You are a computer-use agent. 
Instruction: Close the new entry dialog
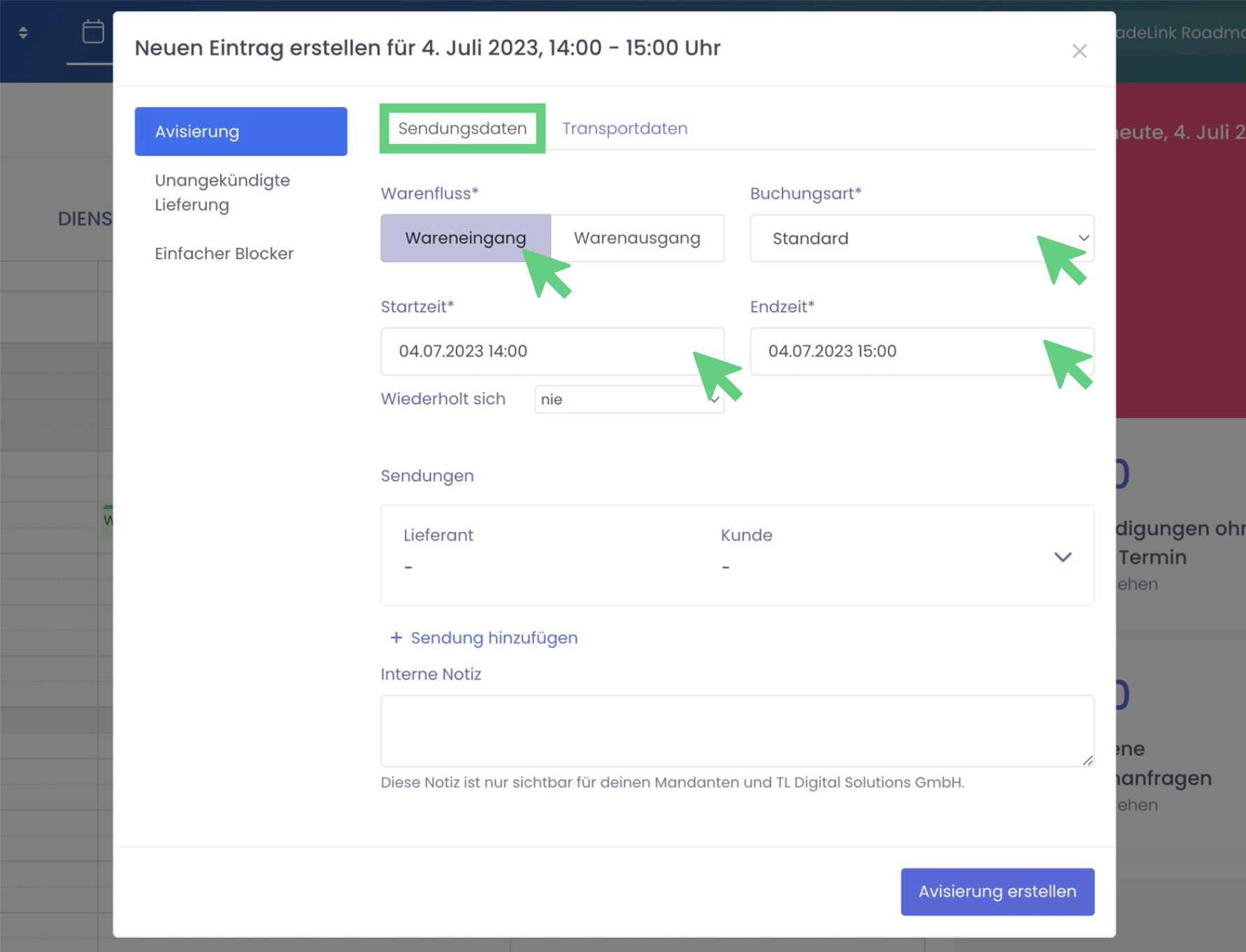[x=1079, y=51]
